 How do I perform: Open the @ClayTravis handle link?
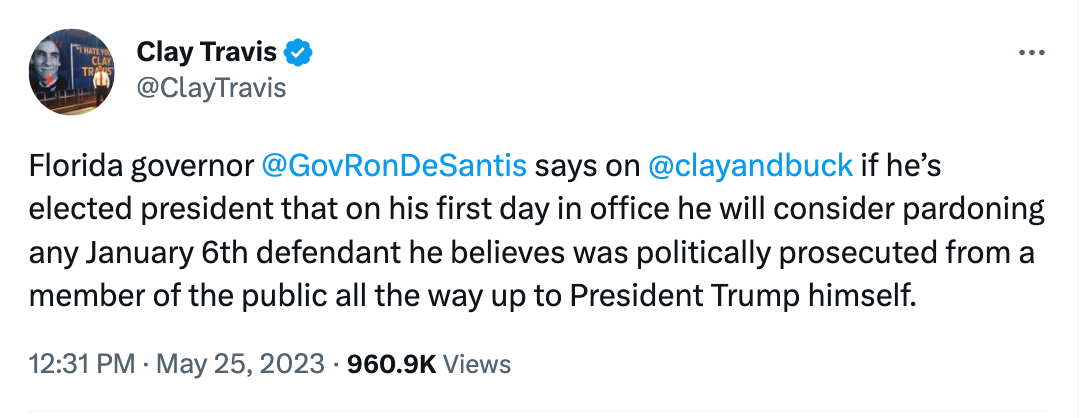tap(210, 88)
